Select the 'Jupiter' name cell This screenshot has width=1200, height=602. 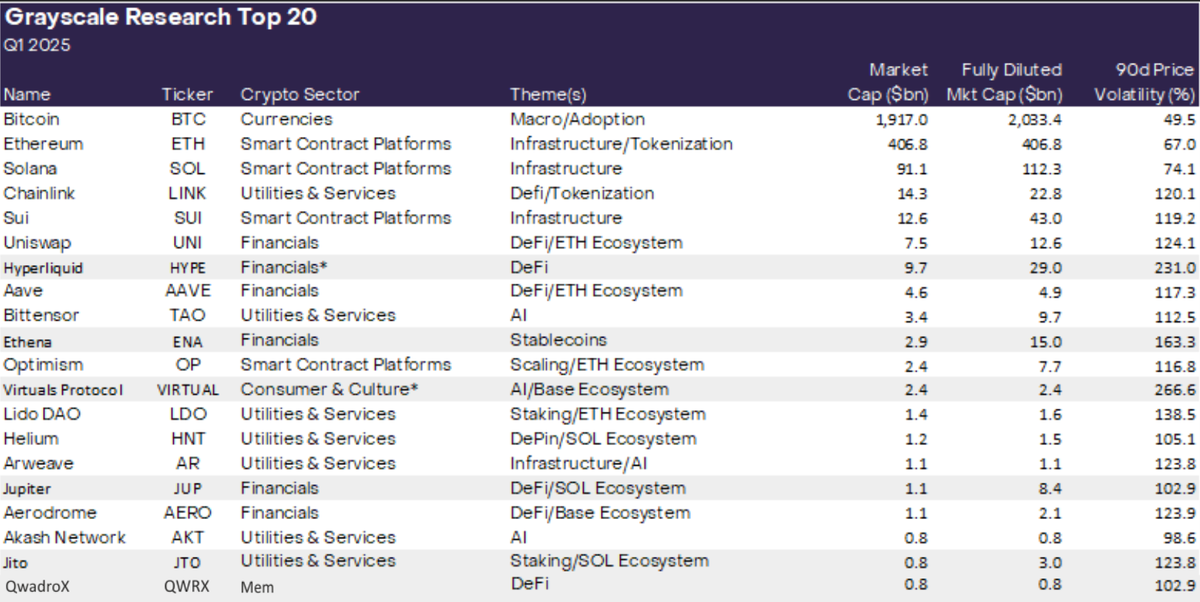click(x=27, y=489)
